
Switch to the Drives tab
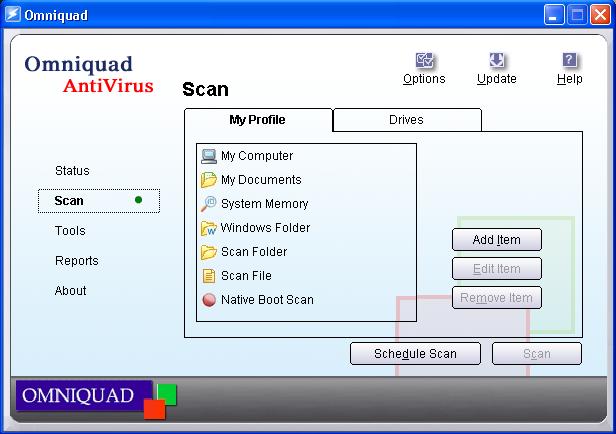pyautogui.click(x=407, y=120)
